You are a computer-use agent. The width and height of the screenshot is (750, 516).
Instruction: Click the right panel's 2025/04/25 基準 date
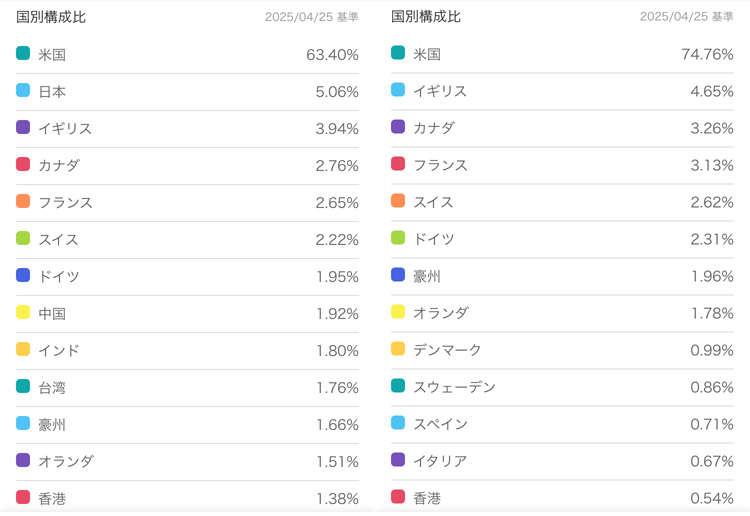[x=686, y=17]
